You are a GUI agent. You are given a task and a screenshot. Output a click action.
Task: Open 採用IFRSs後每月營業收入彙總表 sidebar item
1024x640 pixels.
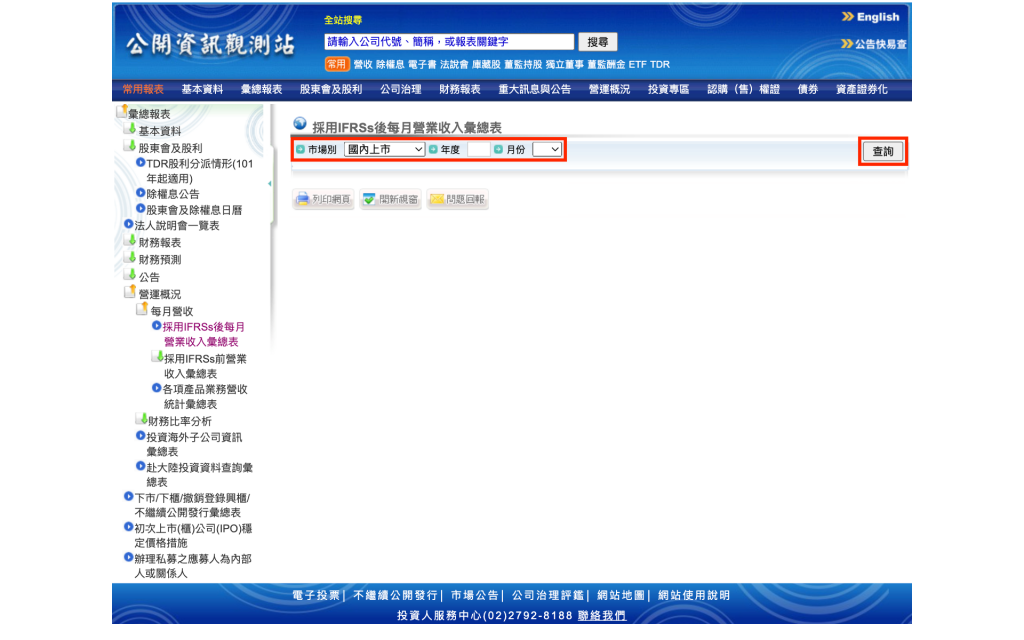(x=203, y=334)
